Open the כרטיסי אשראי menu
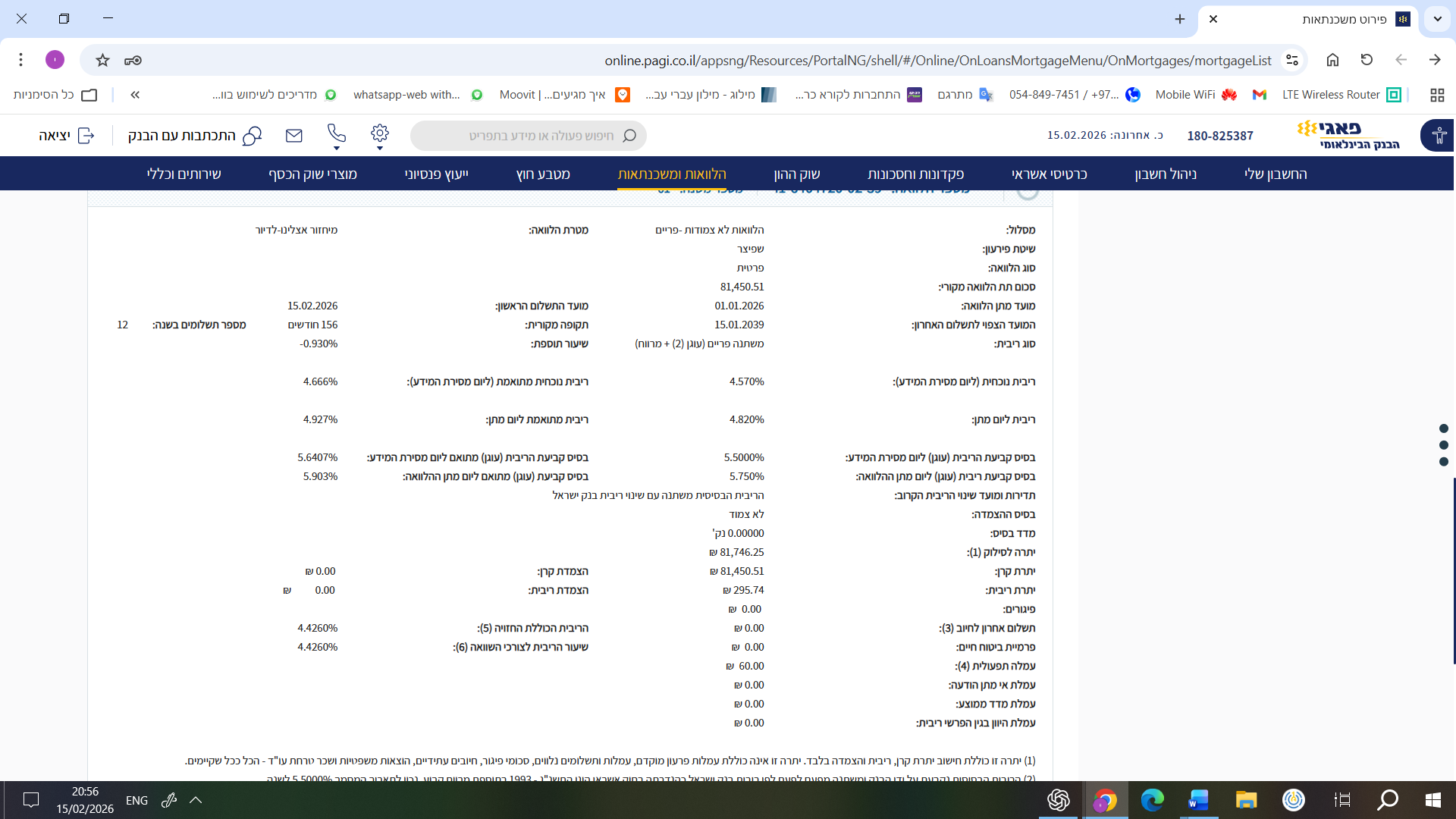1456x819 pixels. tap(1049, 174)
